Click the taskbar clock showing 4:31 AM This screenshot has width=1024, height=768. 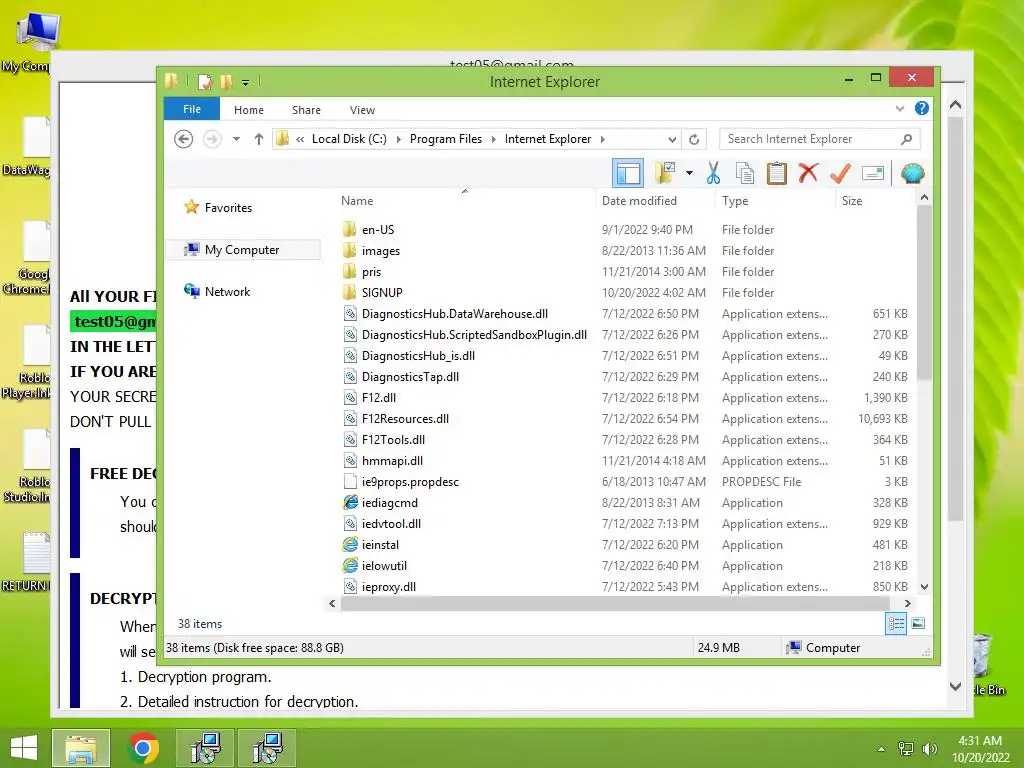click(980, 749)
